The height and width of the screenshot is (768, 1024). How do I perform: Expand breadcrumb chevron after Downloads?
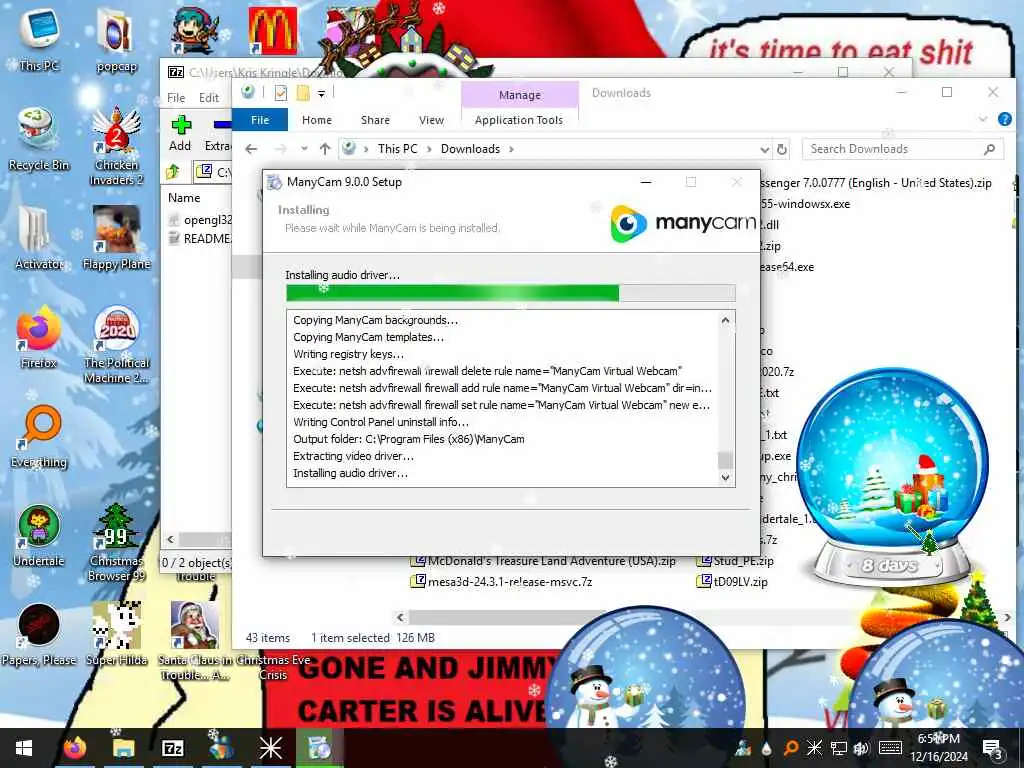coord(511,150)
